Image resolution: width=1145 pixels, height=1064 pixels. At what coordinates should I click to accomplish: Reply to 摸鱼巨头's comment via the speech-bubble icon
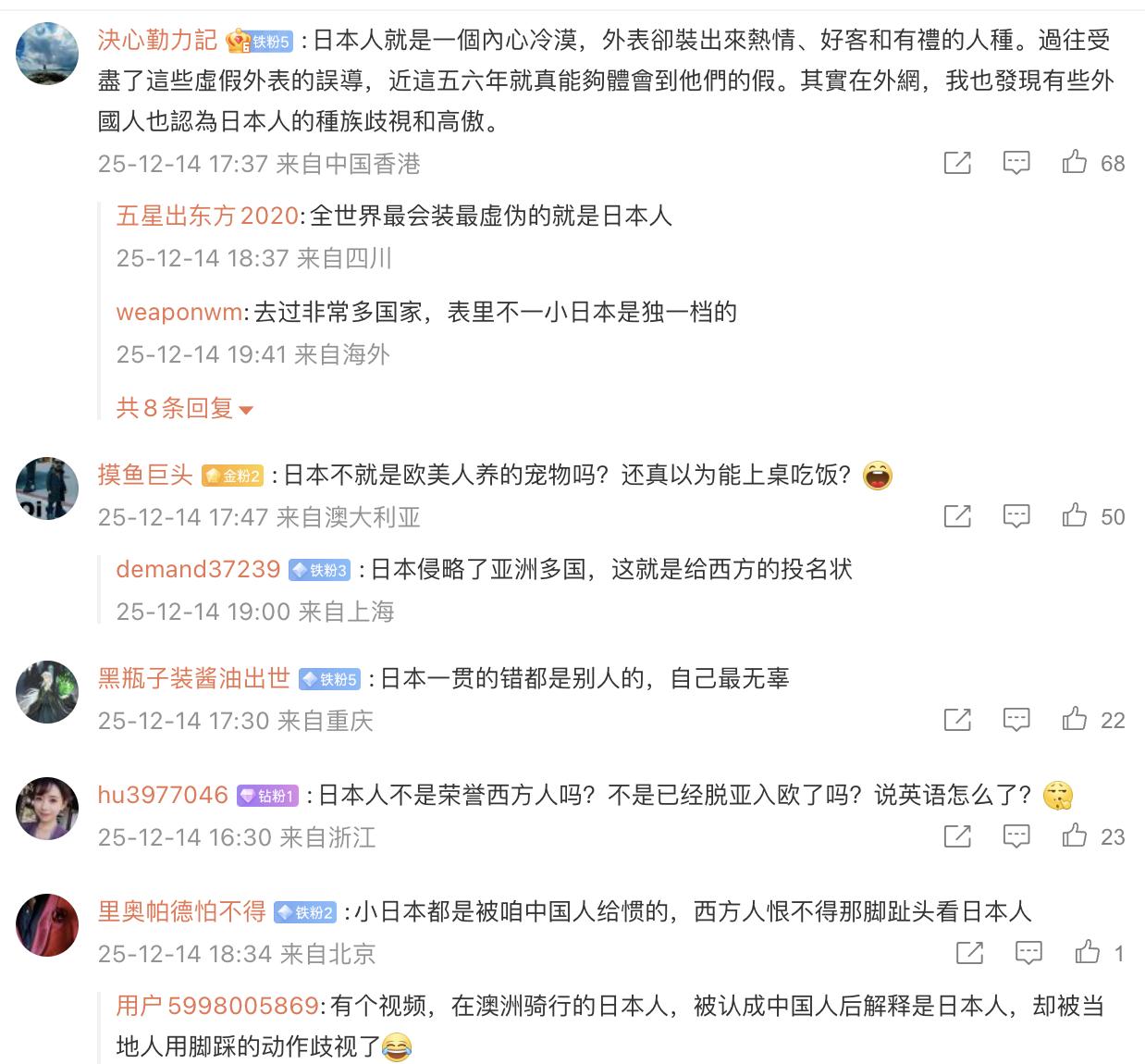[1016, 516]
